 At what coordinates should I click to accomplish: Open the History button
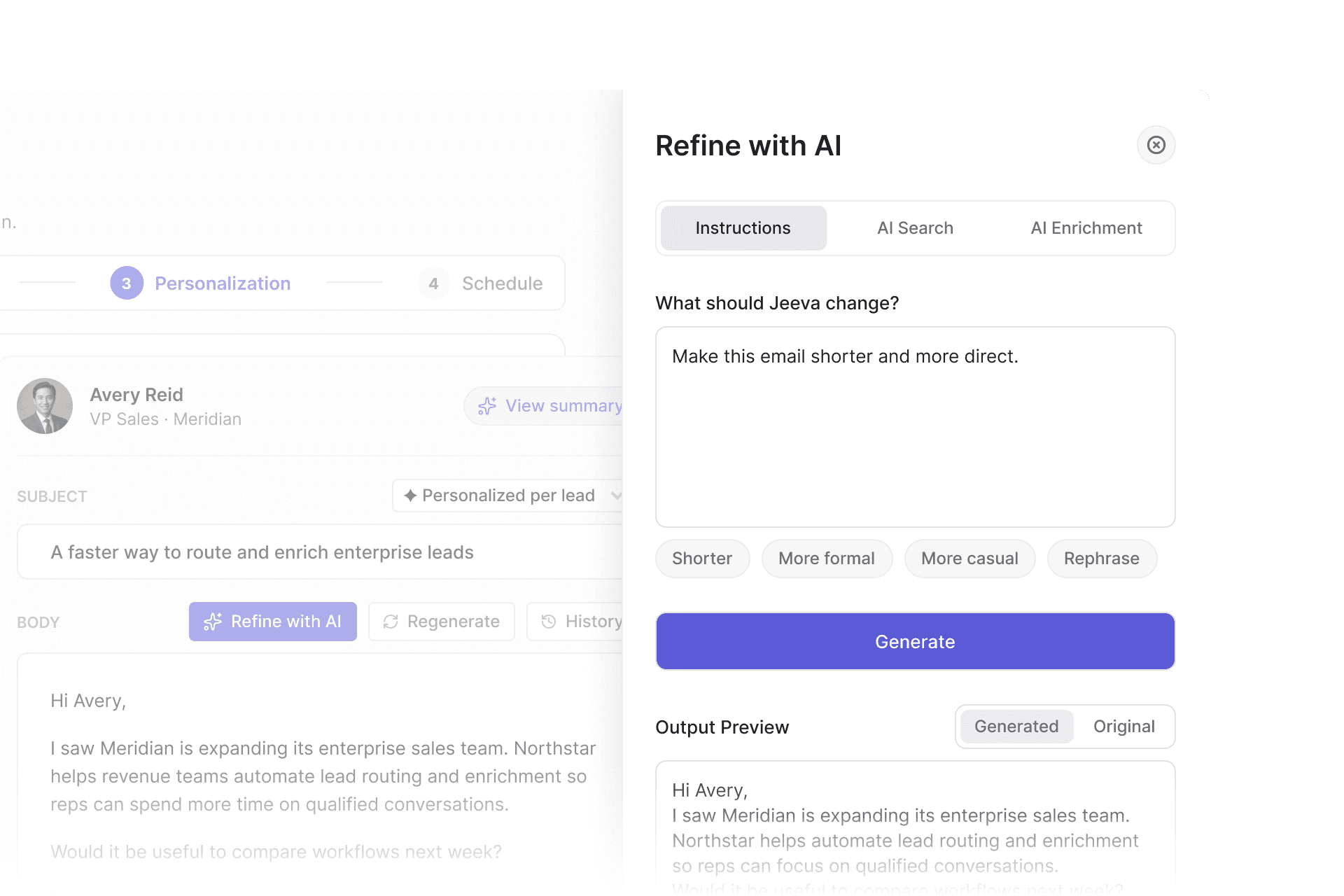(x=575, y=622)
